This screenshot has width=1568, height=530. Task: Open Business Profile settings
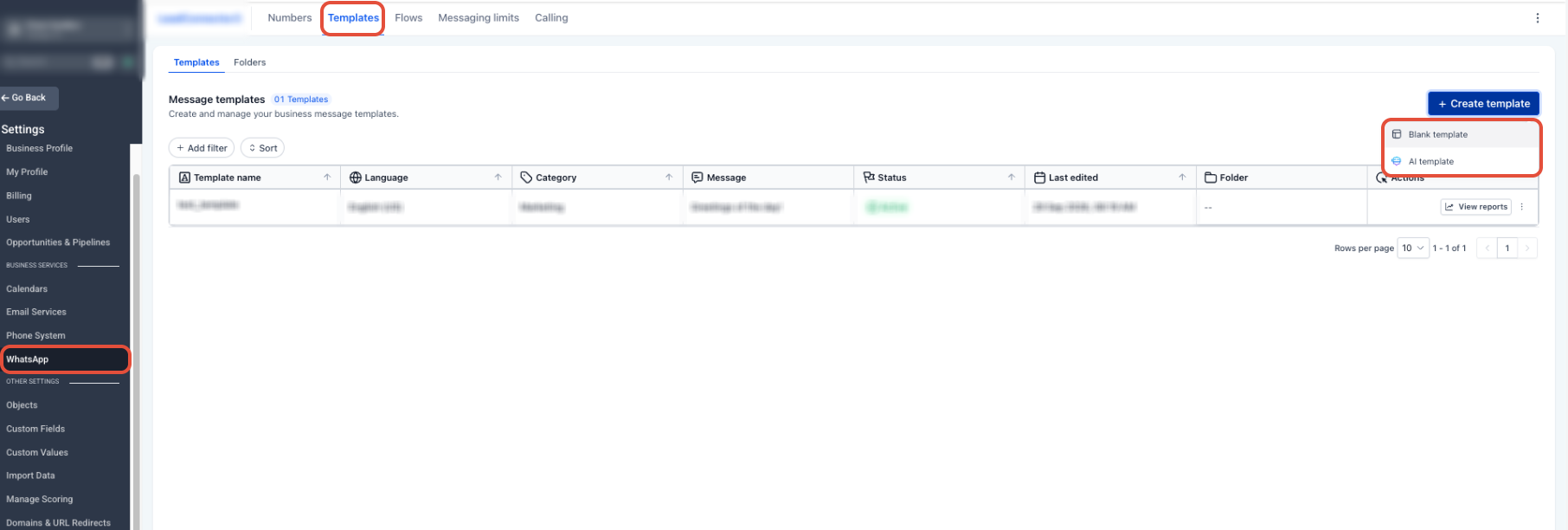40,148
